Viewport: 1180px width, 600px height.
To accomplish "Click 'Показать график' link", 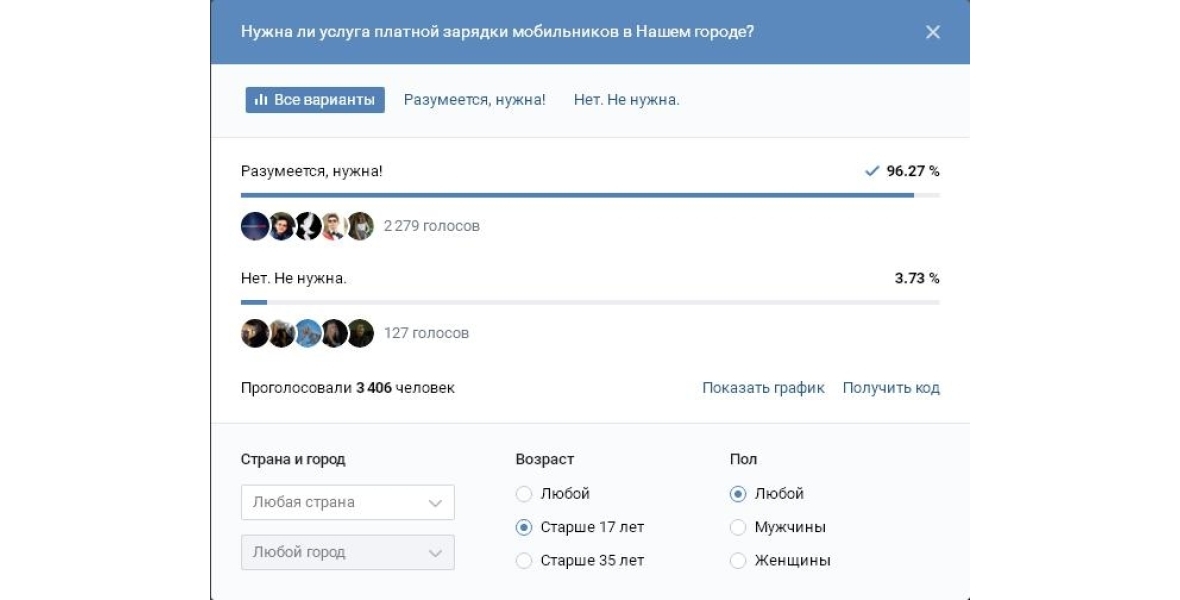I will pos(763,388).
